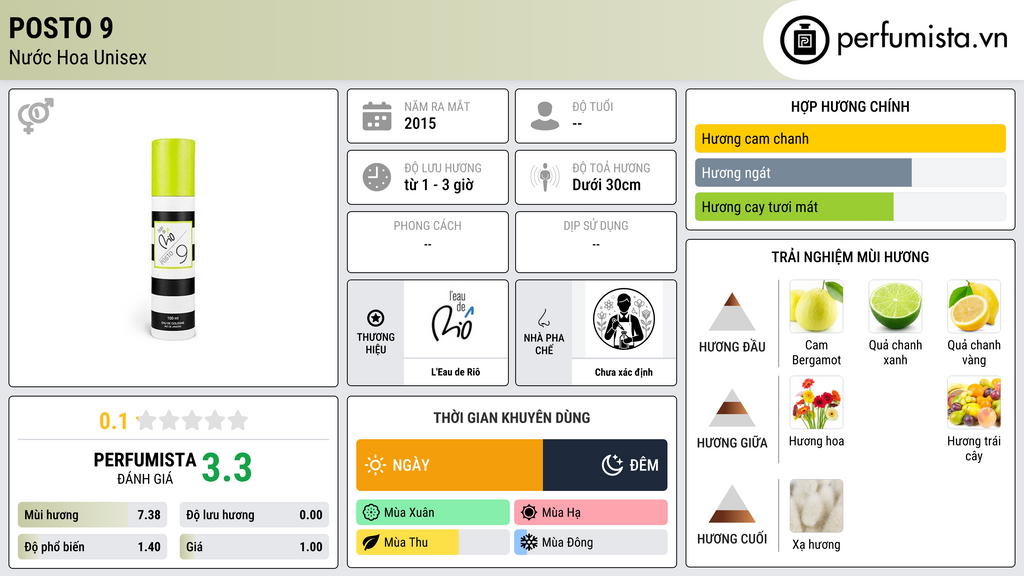Viewport: 1024px width, 576px height.
Task: Click the Hương cuối pyramid icon
Action: (x=732, y=504)
